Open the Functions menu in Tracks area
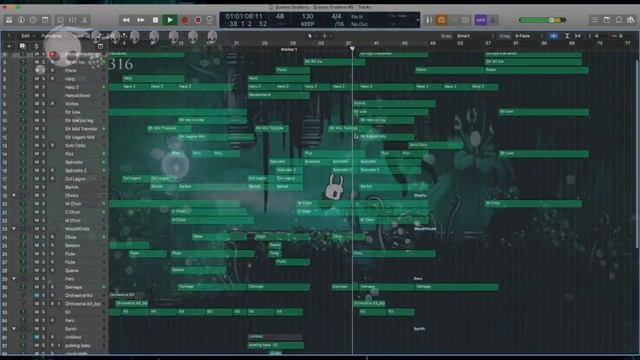Screen dimensions: 640x360 pyautogui.click(x=52, y=36)
